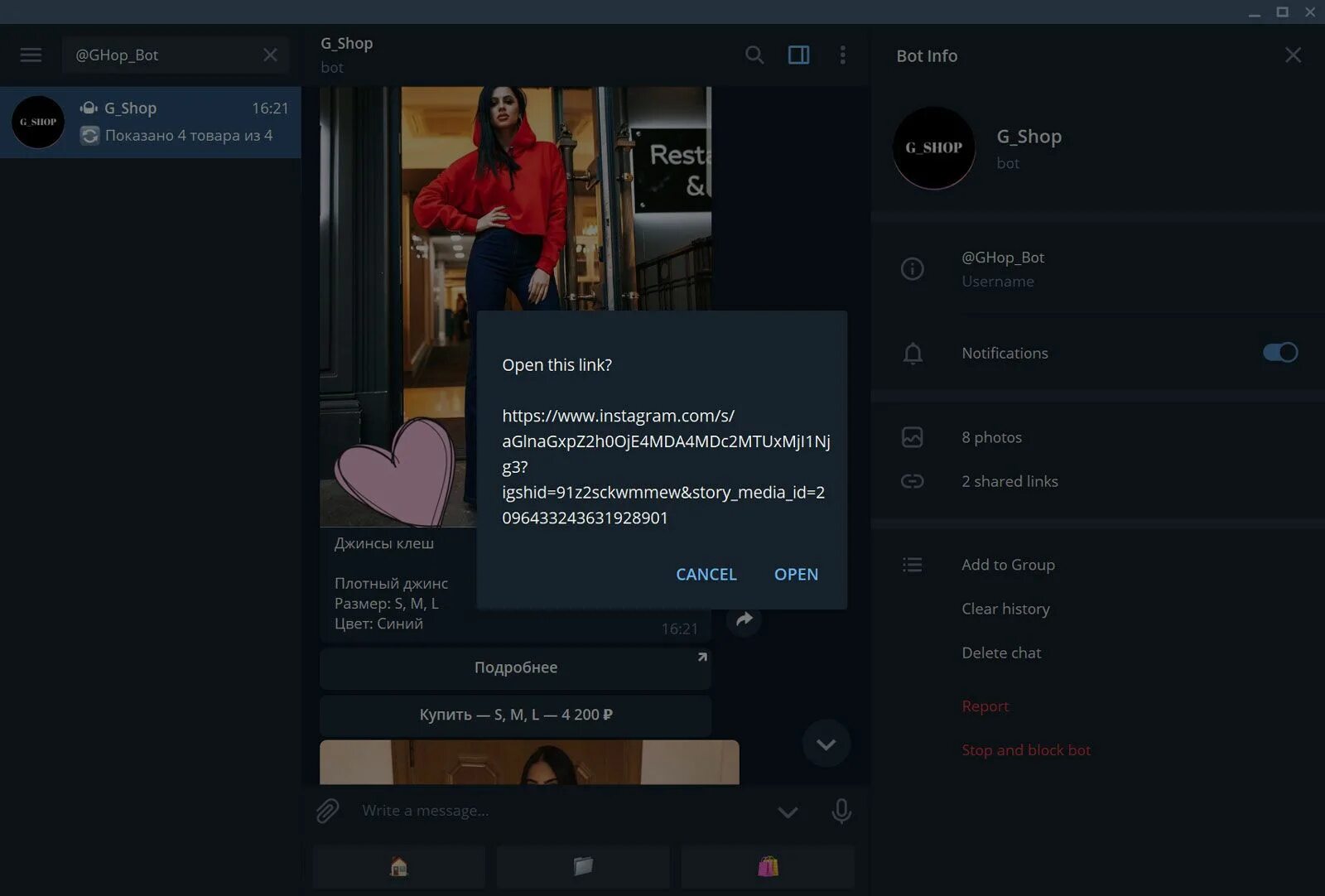Search within the G_Shop chat

click(x=754, y=55)
